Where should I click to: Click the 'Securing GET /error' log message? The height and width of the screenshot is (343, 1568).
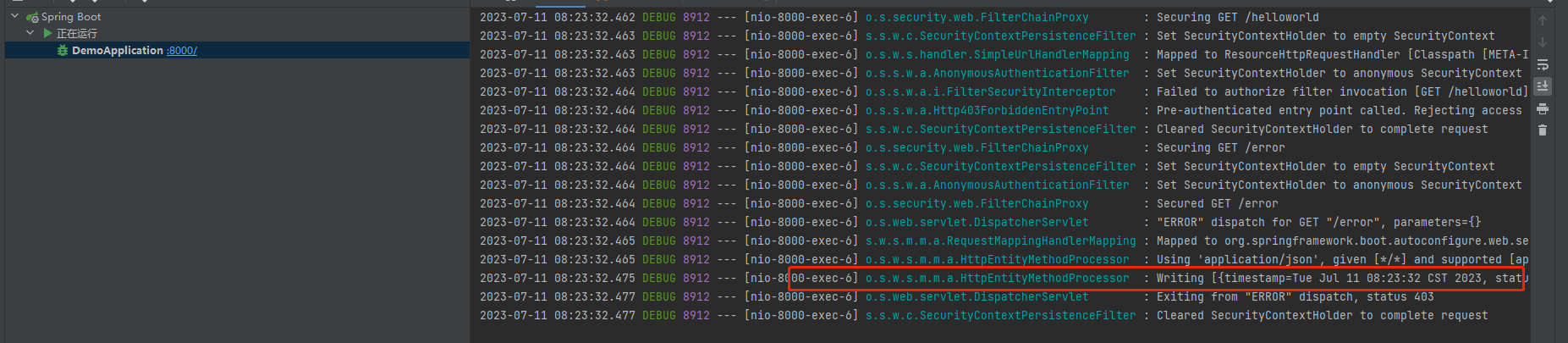[x=1220, y=147]
